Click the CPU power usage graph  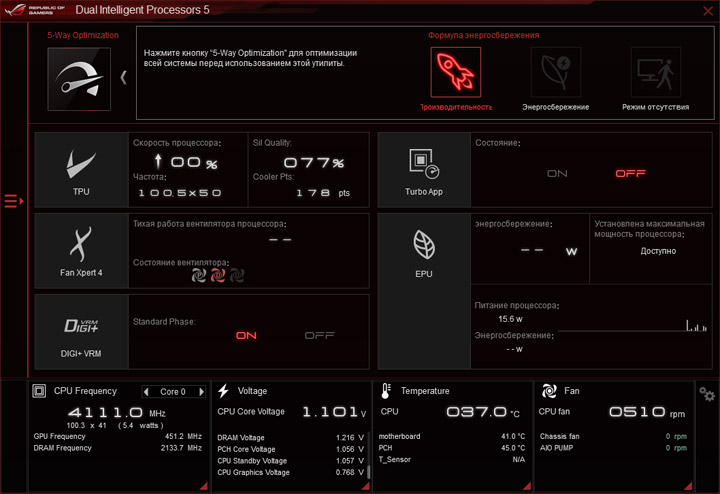click(x=633, y=325)
